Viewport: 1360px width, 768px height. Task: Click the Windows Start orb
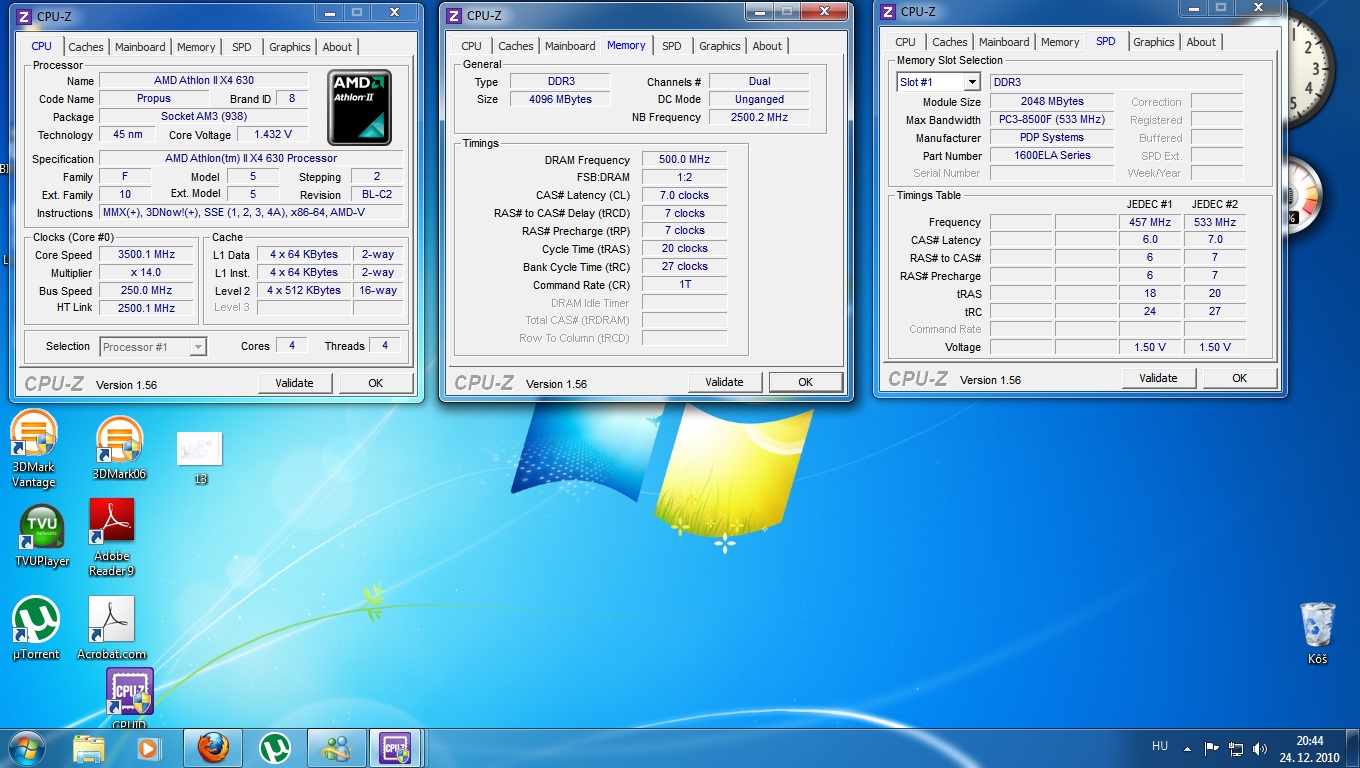pyautogui.click(x=26, y=748)
